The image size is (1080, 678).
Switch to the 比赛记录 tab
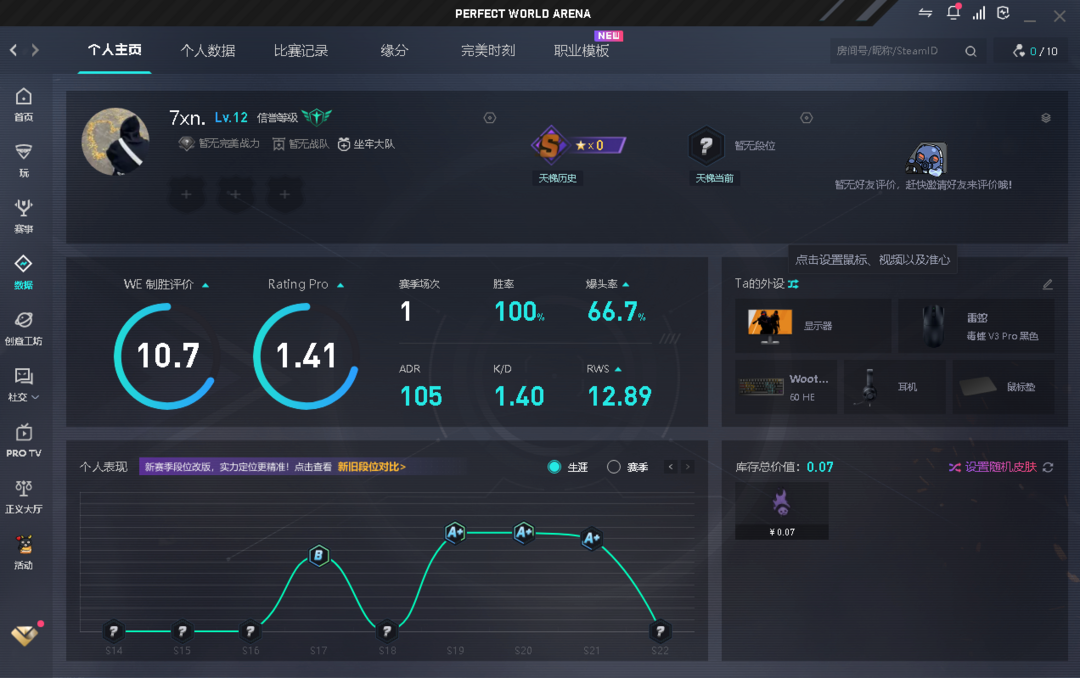(x=301, y=50)
